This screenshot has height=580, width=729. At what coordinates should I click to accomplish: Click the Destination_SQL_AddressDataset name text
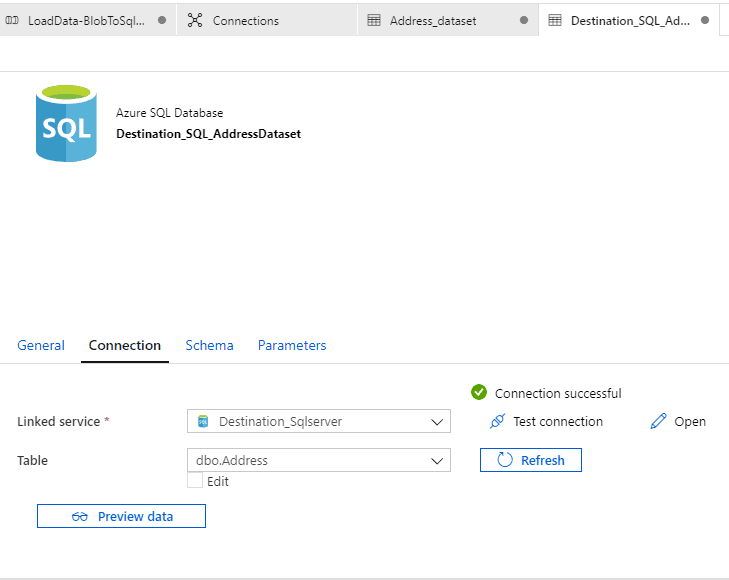point(208,134)
